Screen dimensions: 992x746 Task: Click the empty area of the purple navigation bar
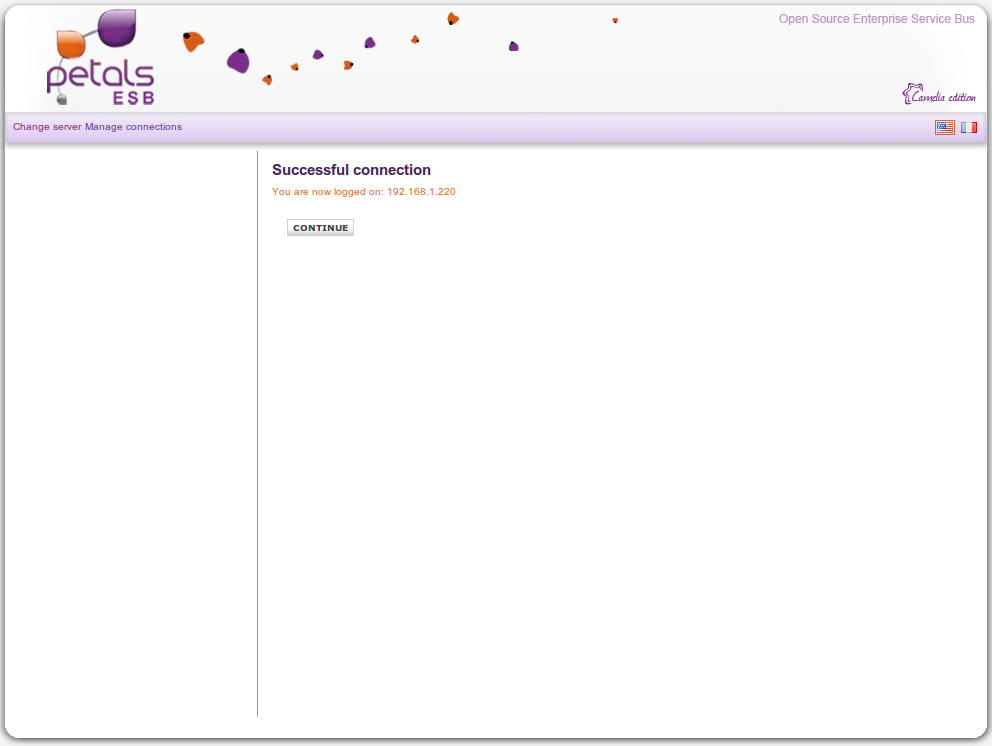(550, 127)
